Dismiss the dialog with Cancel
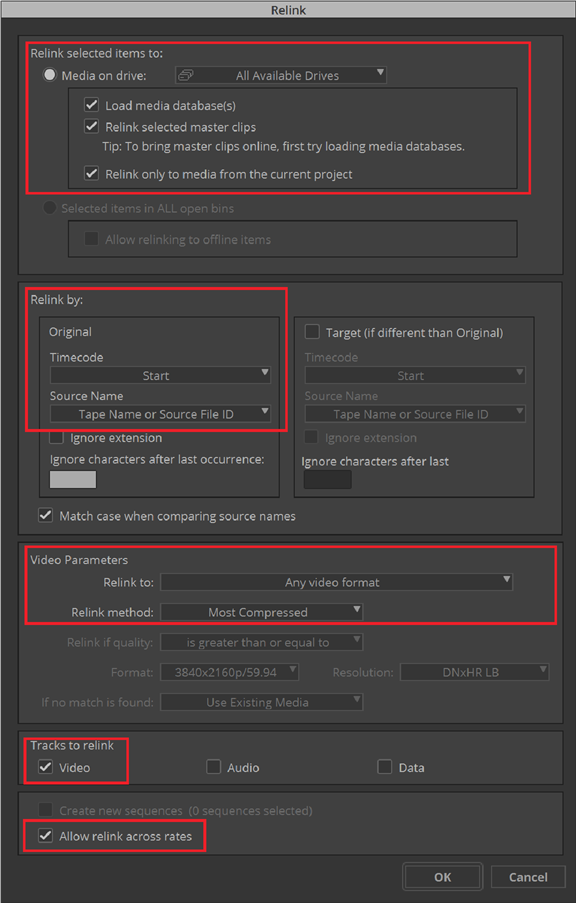Image resolution: width=576 pixels, height=903 pixels. 528,877
